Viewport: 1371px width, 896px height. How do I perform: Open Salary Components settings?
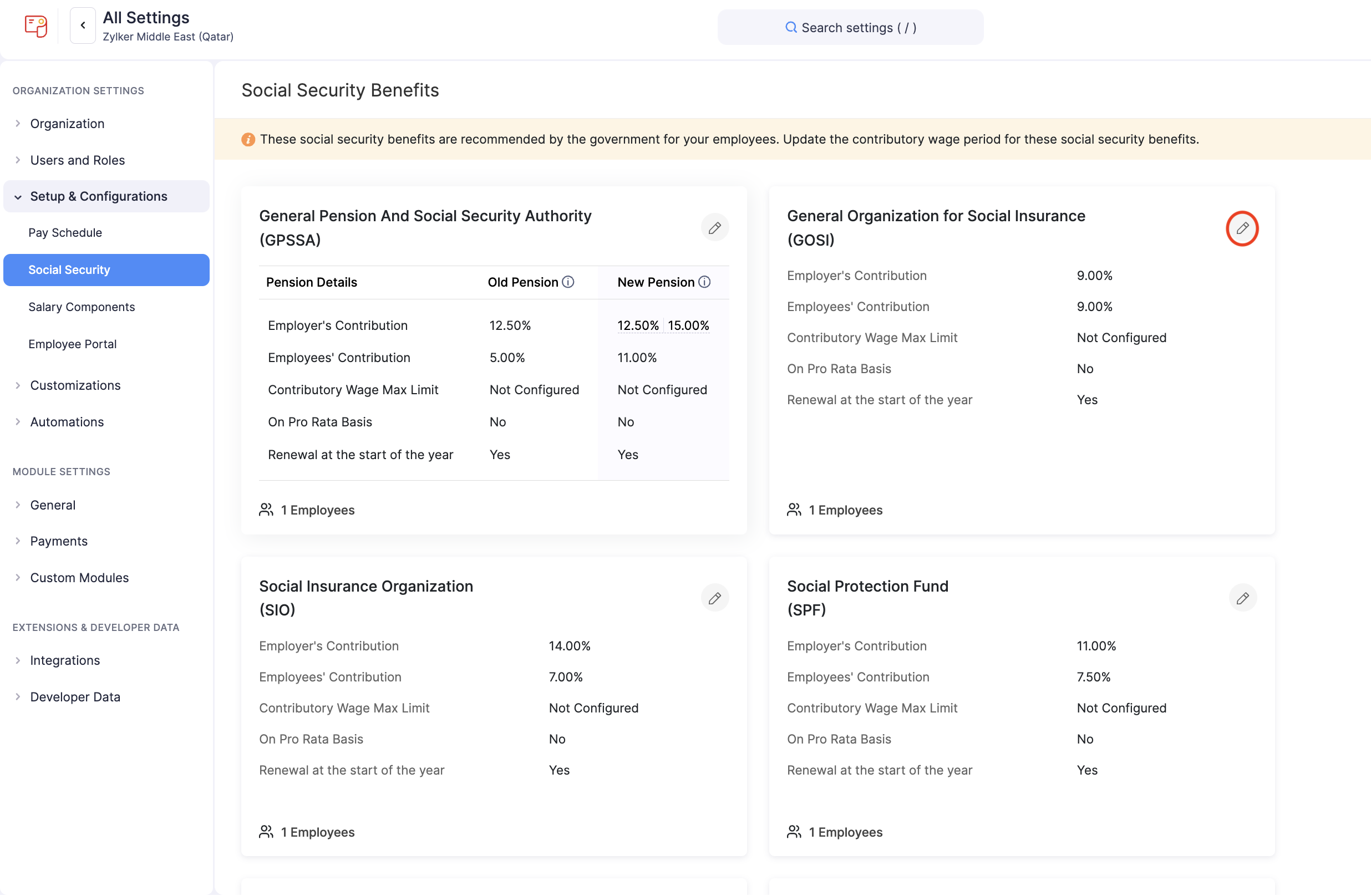[x=81, y=307]
